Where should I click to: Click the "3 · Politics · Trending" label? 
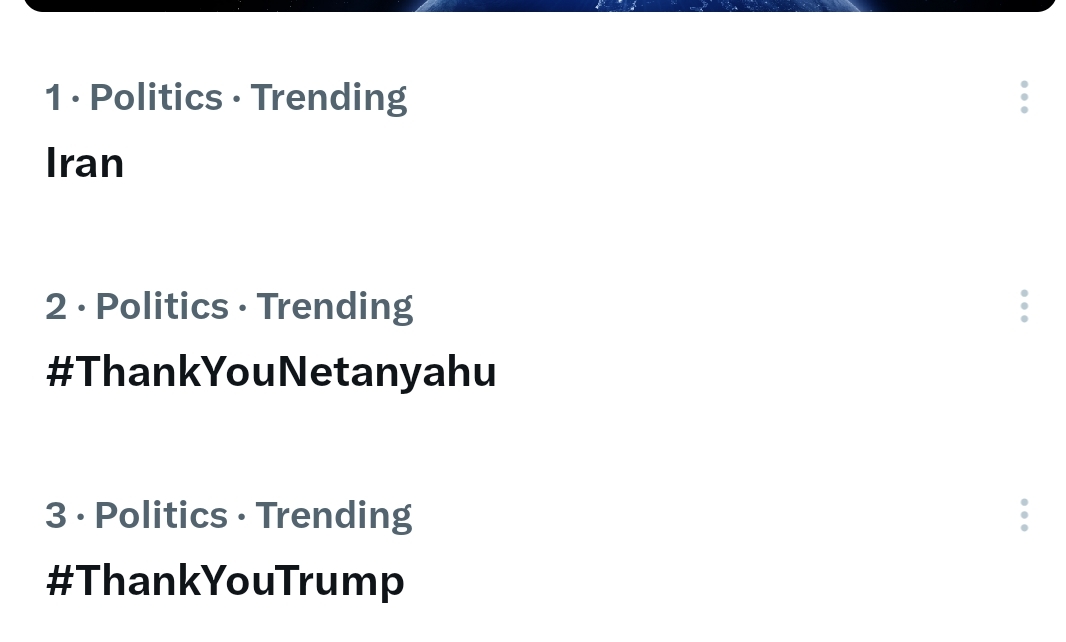pyautogui.click(x=228, y=515)
